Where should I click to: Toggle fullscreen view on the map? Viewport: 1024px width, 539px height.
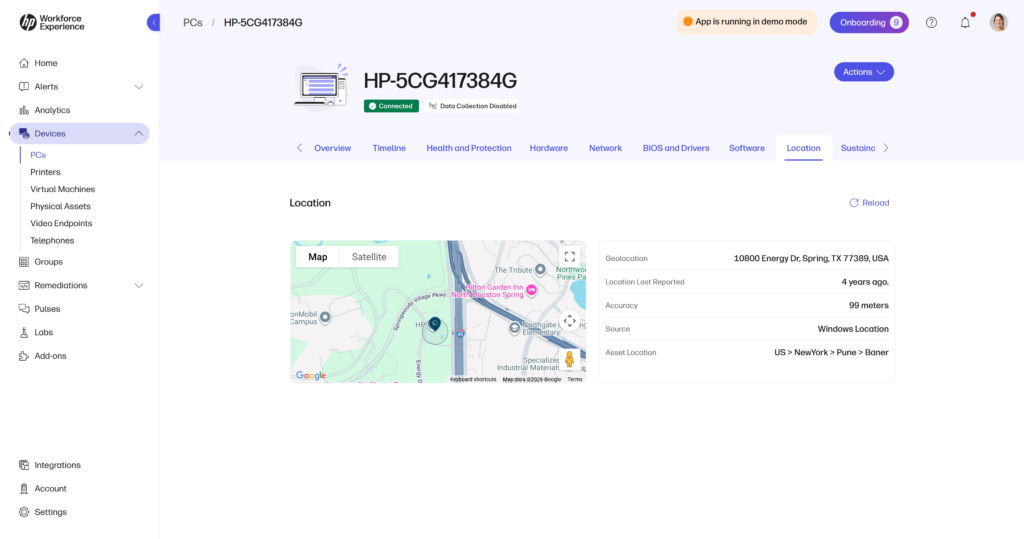569,256
